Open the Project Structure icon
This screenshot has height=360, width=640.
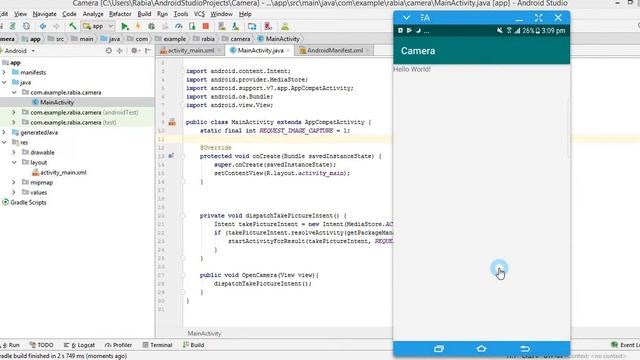[x=252, y=27]
